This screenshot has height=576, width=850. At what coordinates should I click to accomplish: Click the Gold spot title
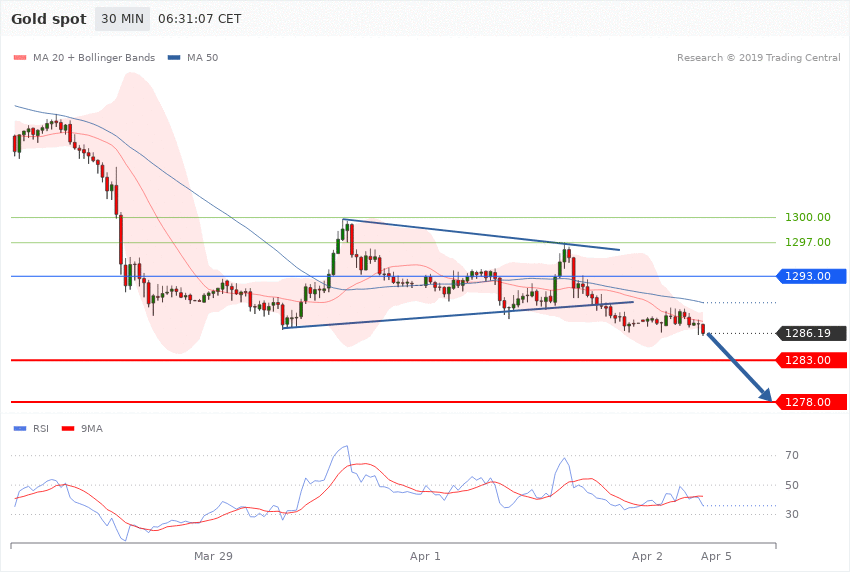49,19
